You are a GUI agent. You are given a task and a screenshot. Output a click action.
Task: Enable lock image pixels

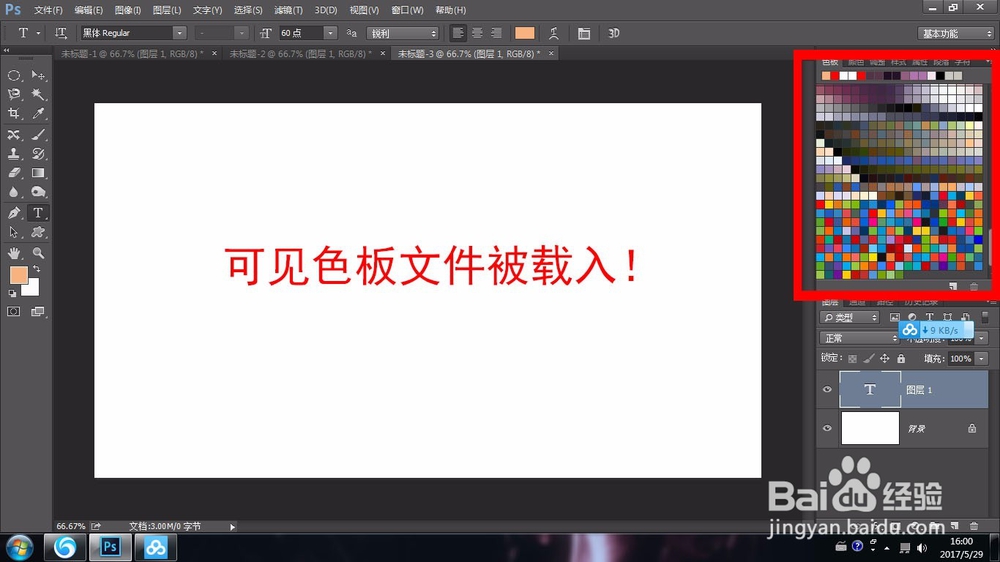click(x=869, y=359)
